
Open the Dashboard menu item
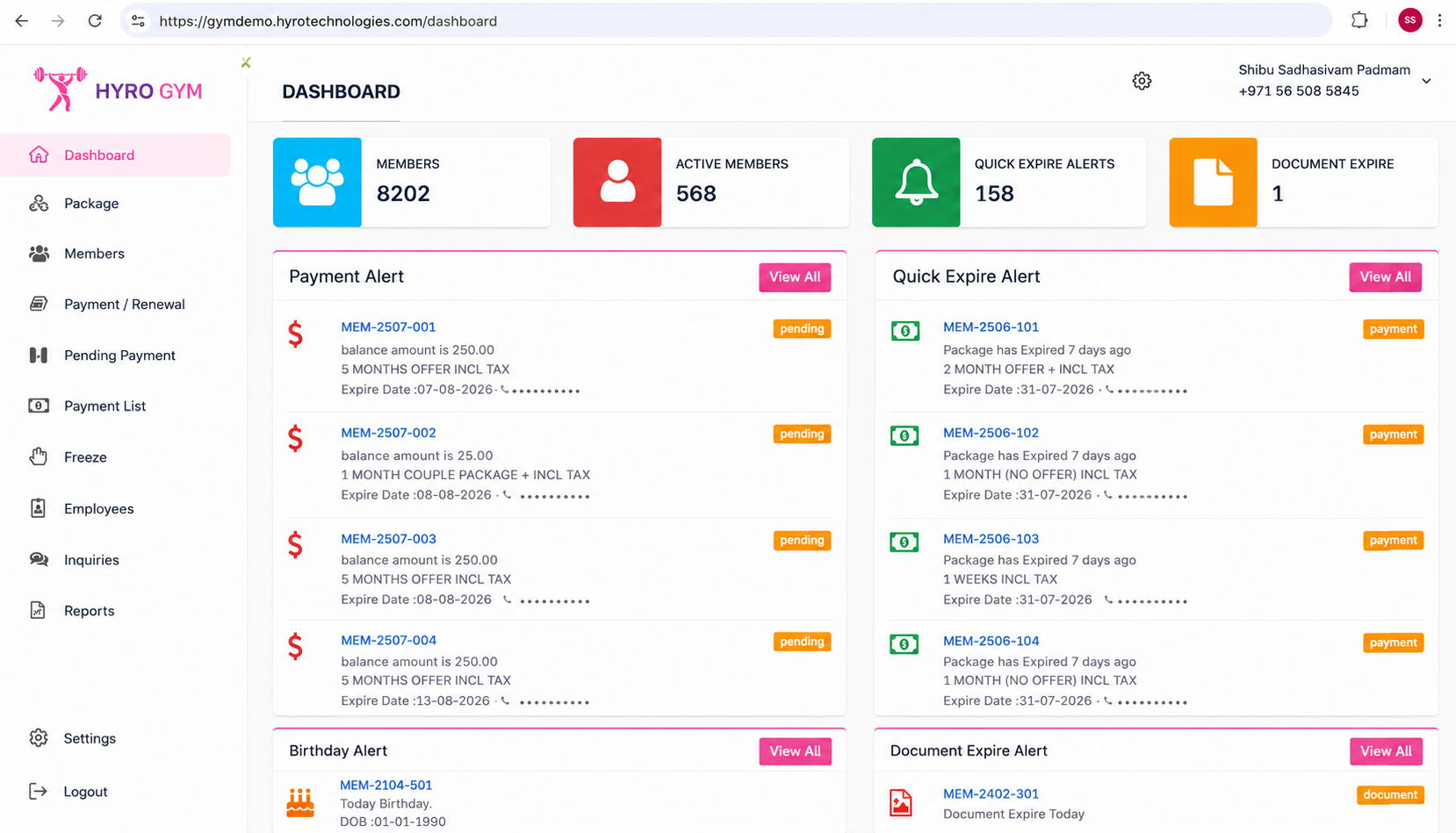pos(115,155)
